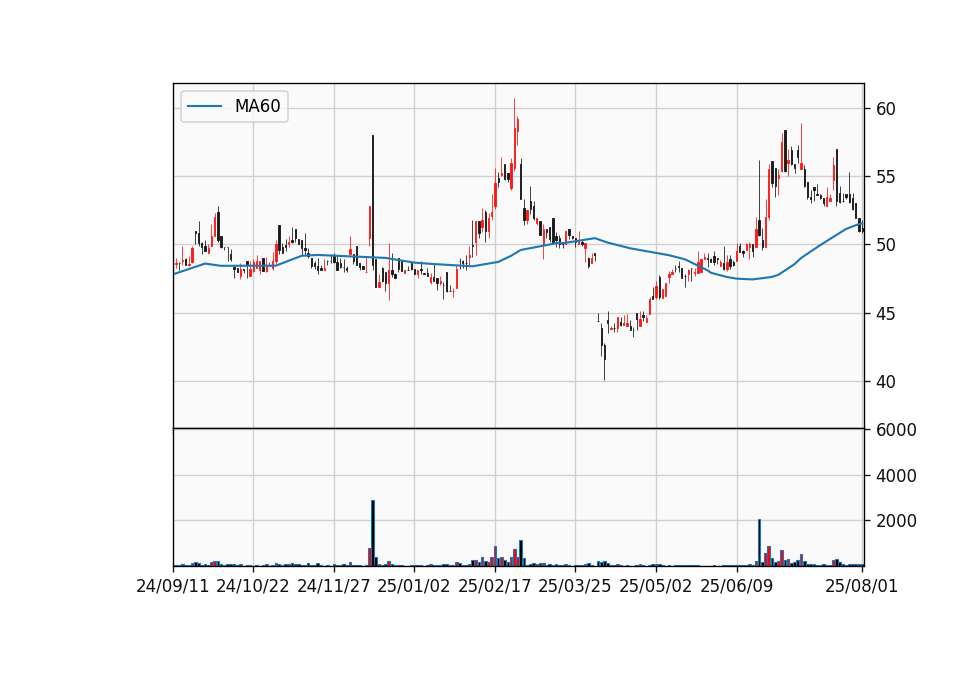
Task: Click the blue MA60 legend line sample
Action: [x=204, y=107]
